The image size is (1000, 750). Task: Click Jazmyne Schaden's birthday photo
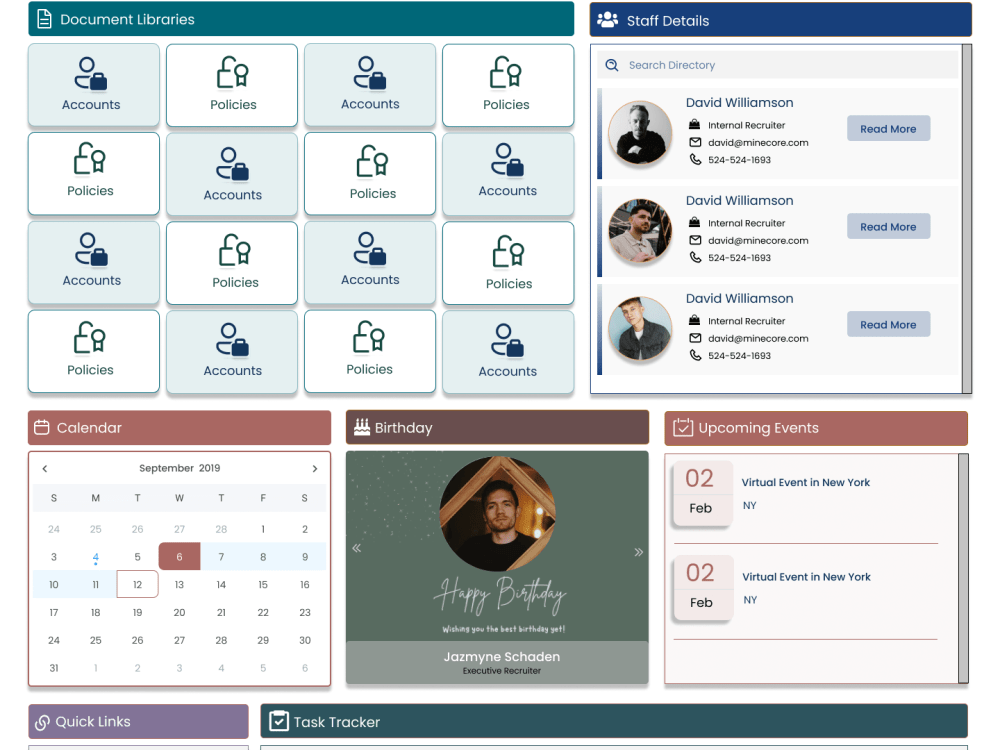[497, 513]
